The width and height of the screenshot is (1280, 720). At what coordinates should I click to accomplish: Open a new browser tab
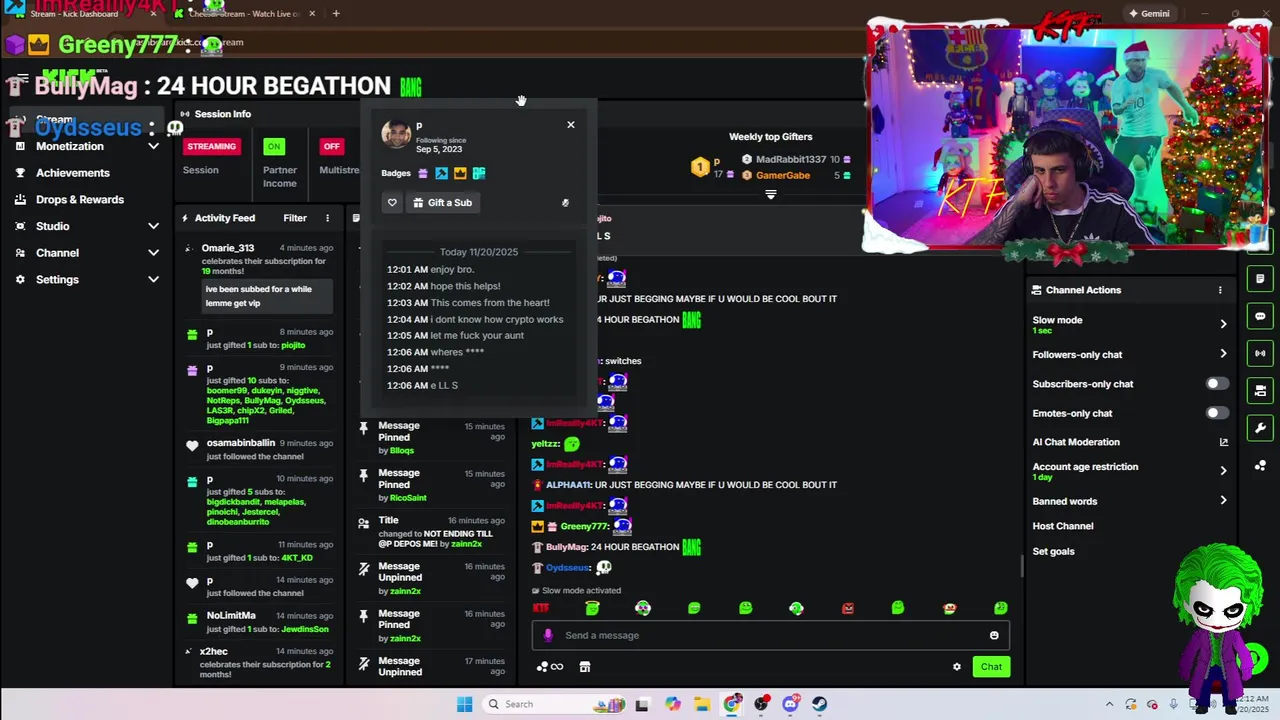336,14
